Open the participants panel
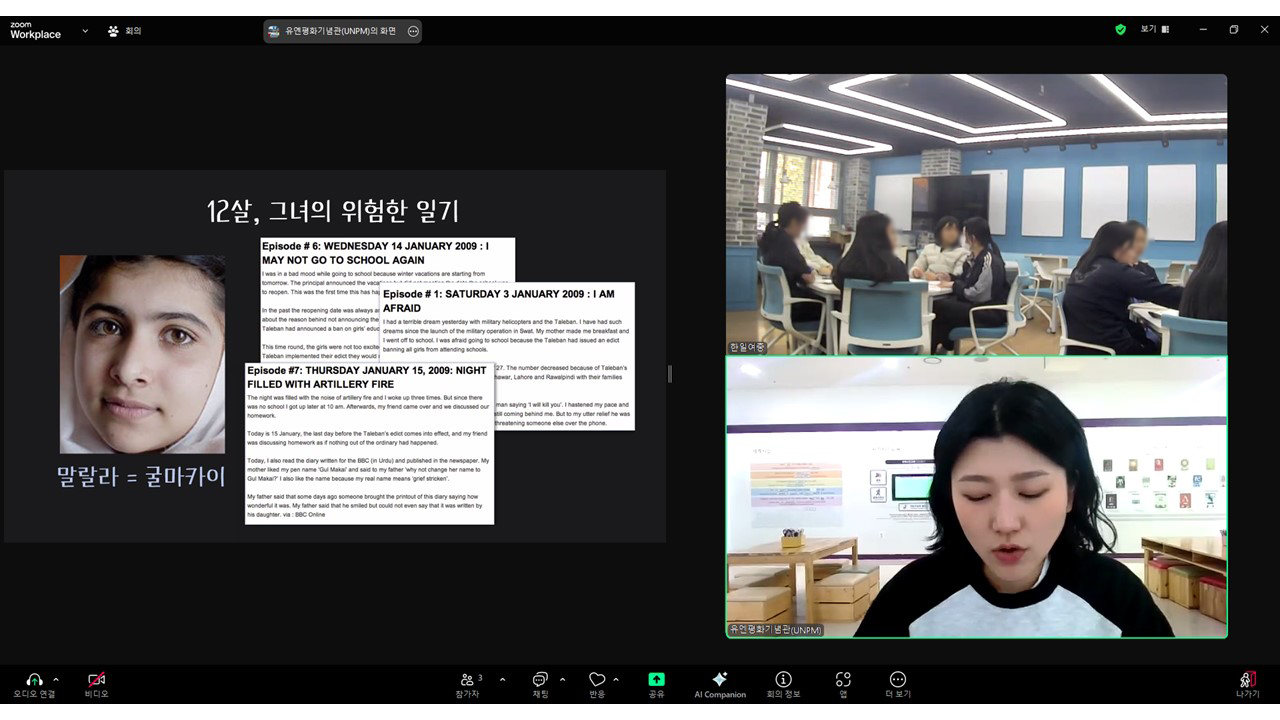The width and height of the screenshot is (1280, 720). click(467, 680)
